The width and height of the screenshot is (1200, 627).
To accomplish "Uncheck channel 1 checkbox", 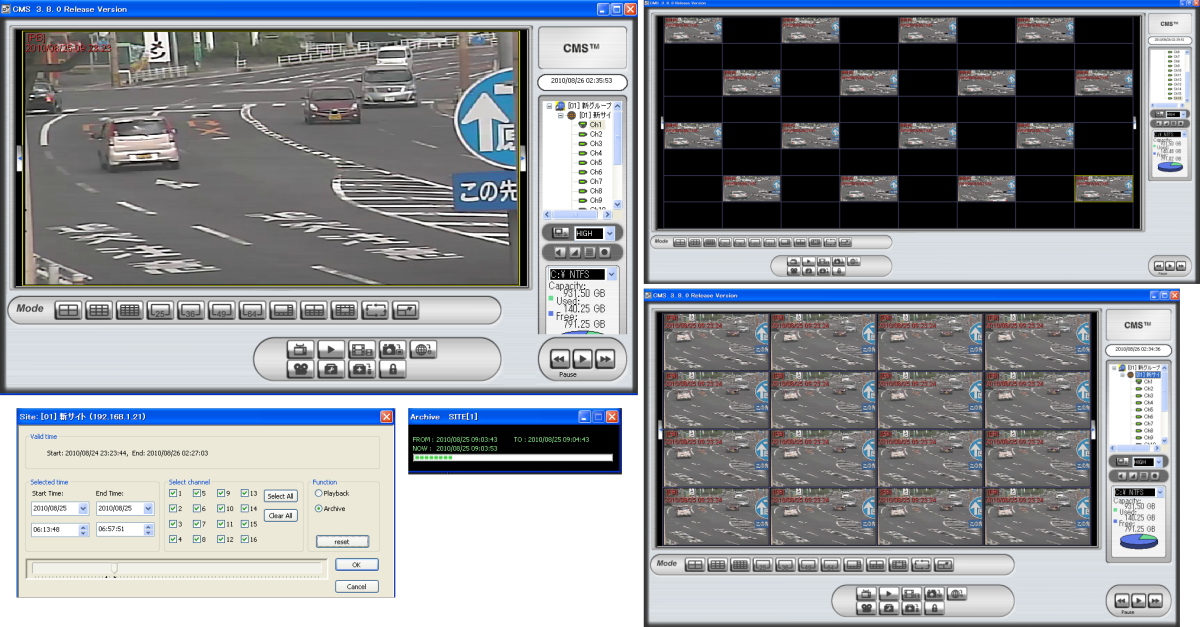I will coord(174,493).
